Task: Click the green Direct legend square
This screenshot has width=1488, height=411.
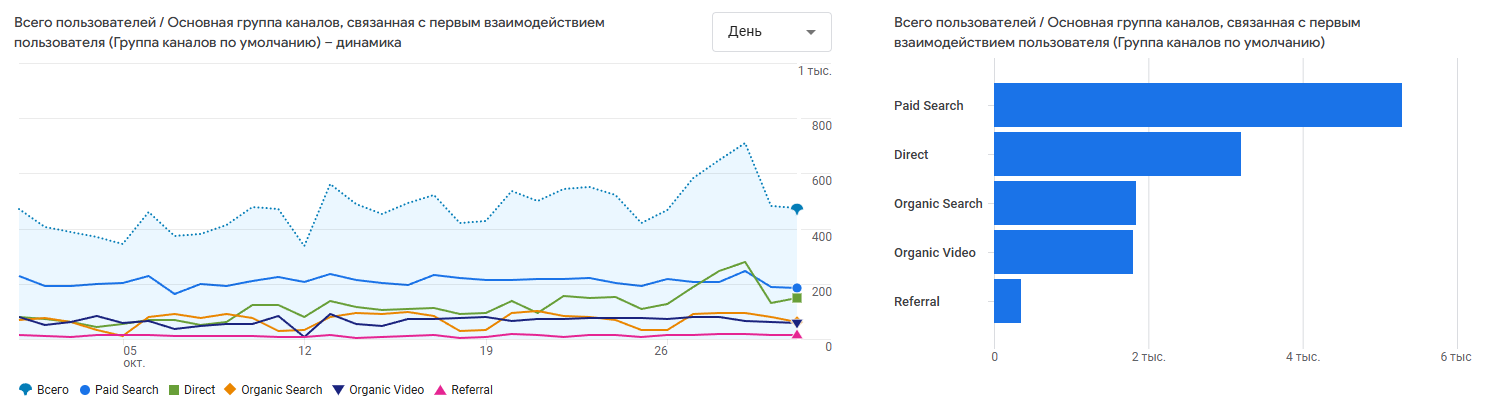Action: pos(173,390)
